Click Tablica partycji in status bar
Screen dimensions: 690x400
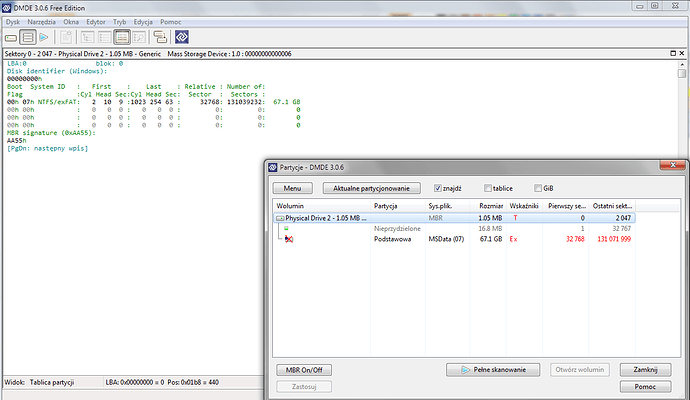51,382
